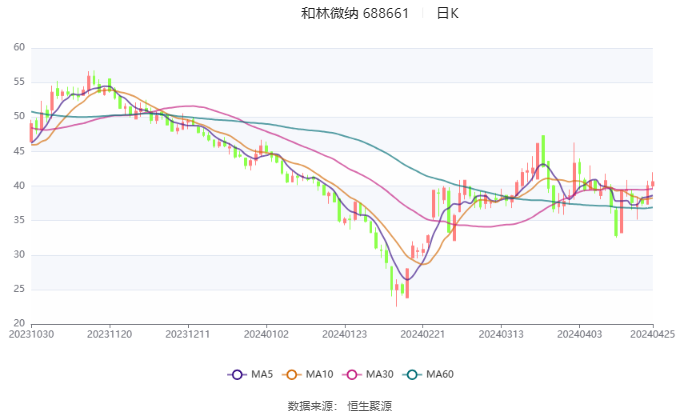
Task: Select the 20231120 x-axis date label
Action: click(109, 335)
